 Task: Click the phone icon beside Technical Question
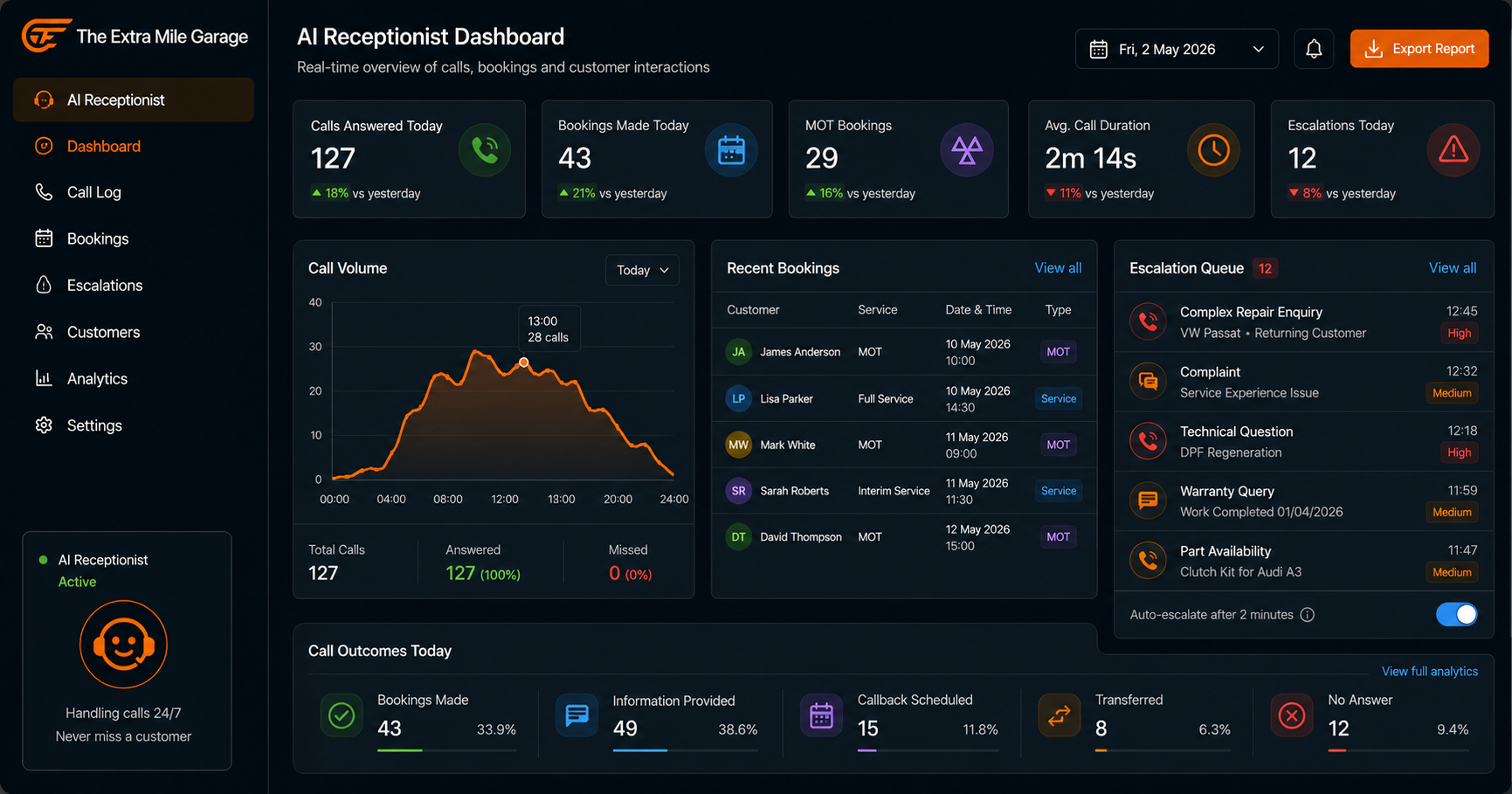pos(1149,441)
